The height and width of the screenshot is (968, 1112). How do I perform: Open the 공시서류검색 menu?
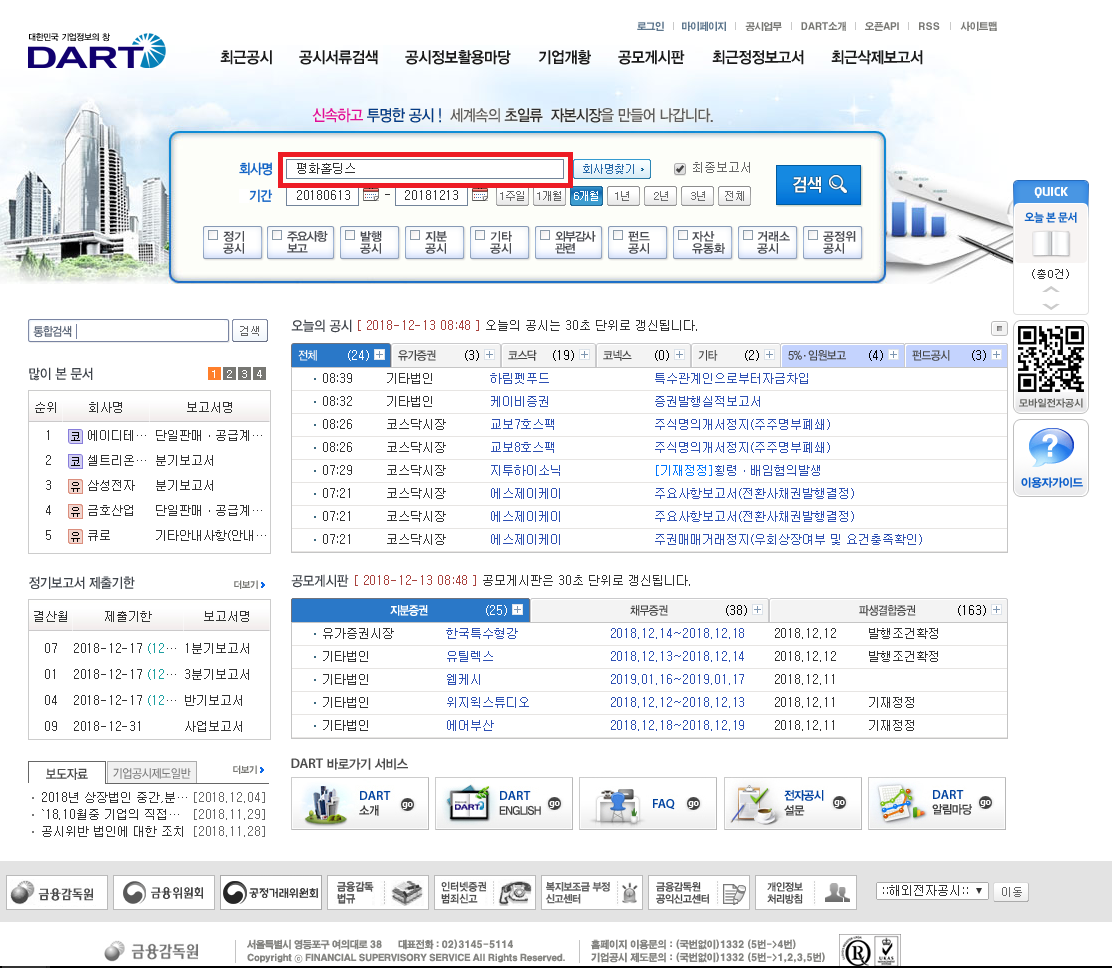tap(338, 57)
